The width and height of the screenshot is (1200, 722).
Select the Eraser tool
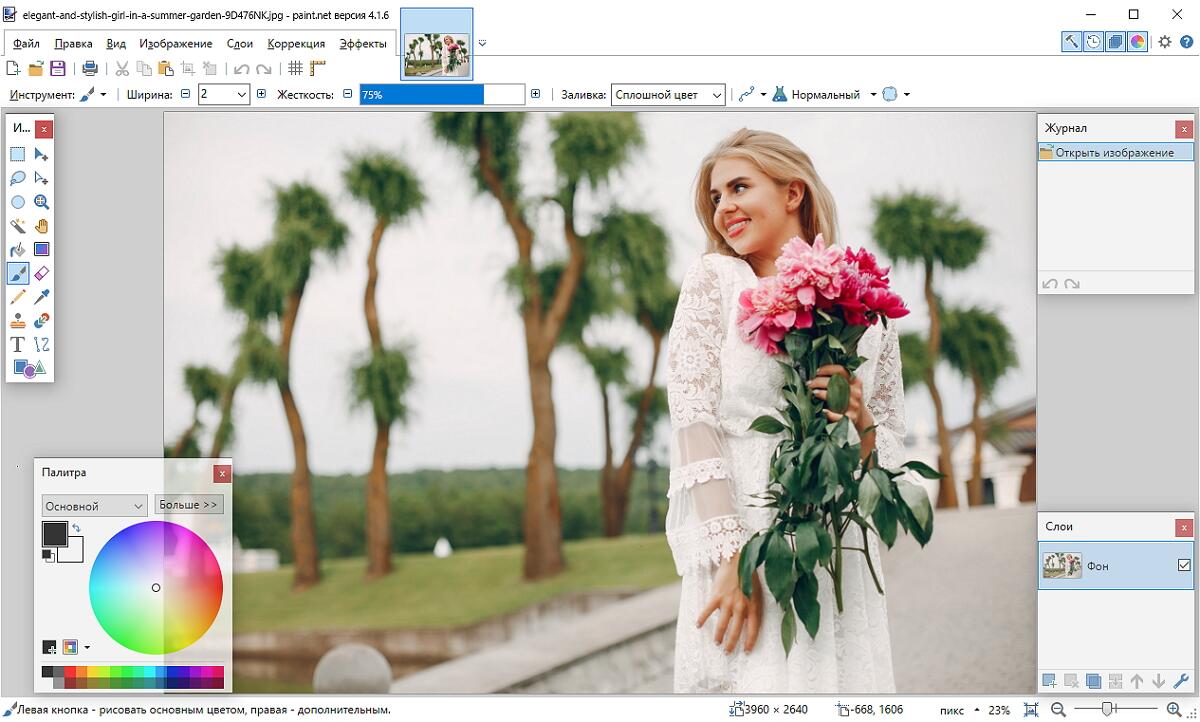pos(41,273)
